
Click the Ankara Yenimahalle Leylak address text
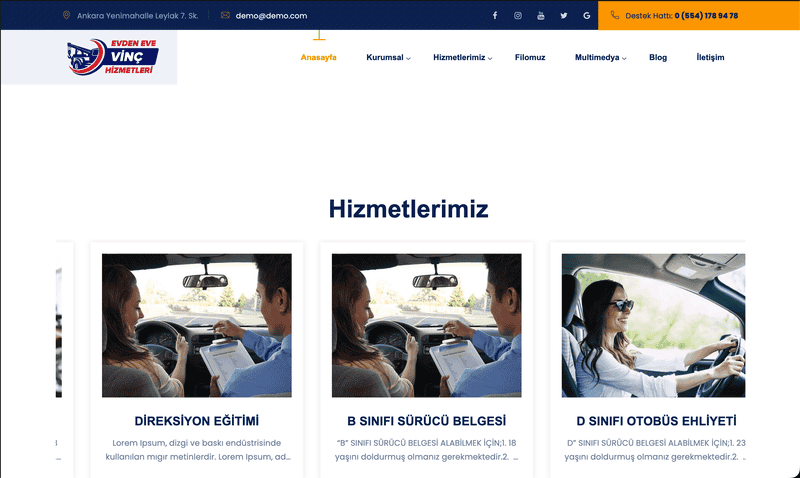pyautogui.click(x=138, y=16)
